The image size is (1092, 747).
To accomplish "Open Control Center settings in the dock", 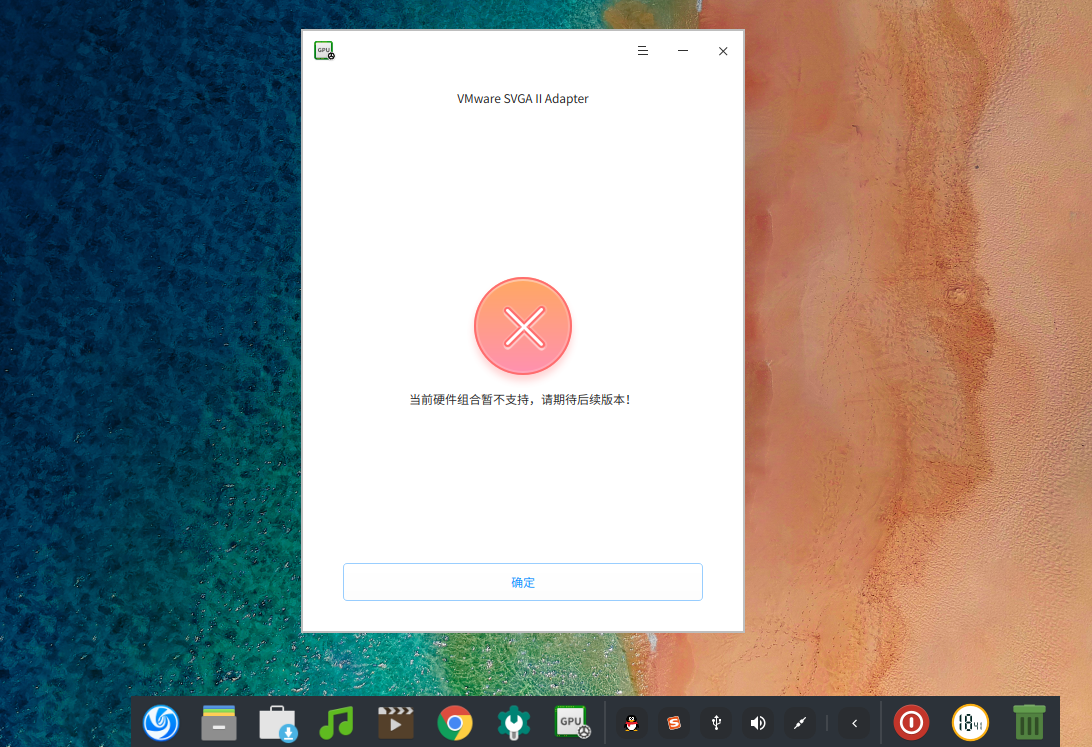I will pos(513,723).
